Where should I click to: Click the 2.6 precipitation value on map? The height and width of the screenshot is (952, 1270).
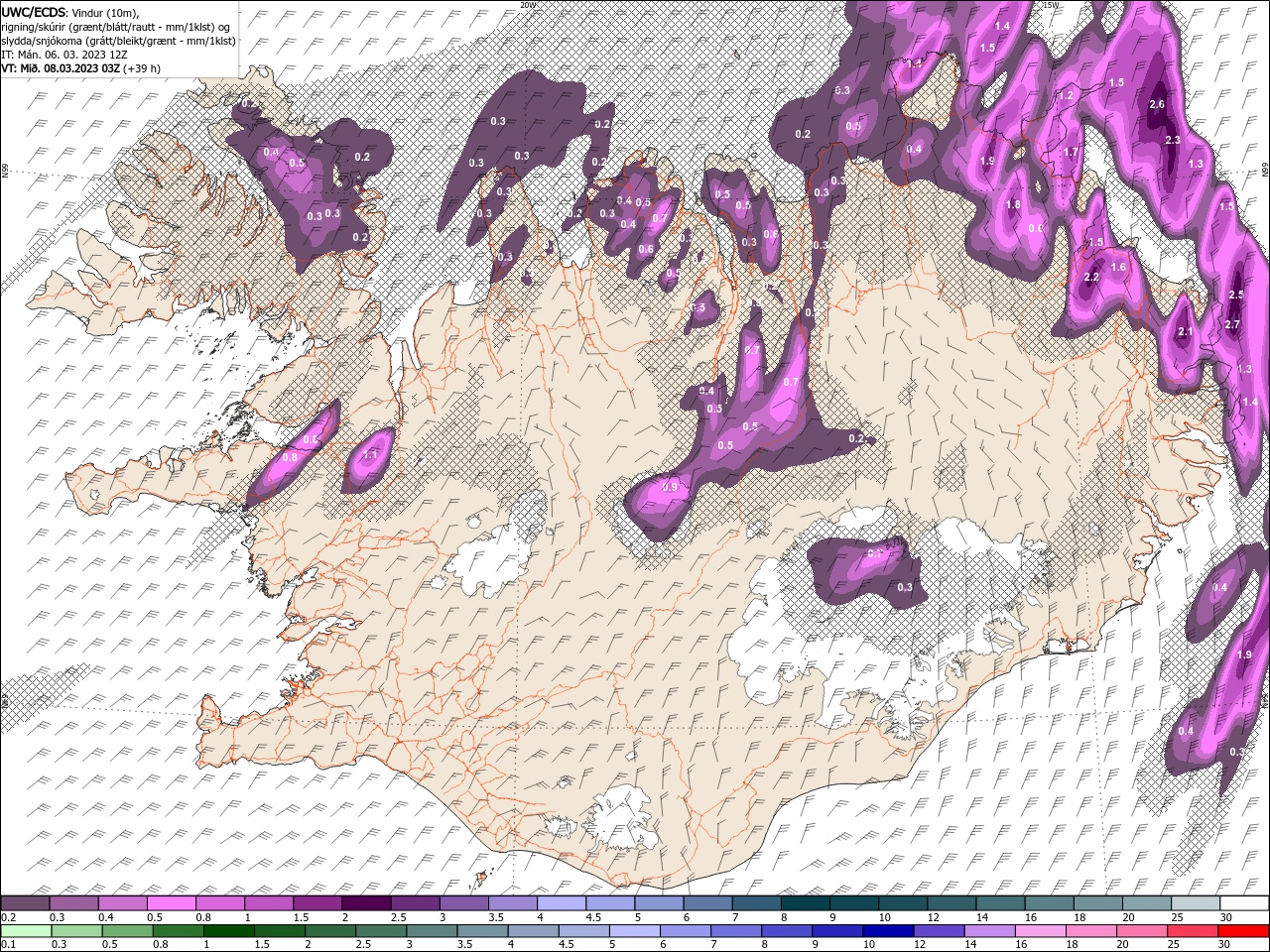coord(1156,104)
